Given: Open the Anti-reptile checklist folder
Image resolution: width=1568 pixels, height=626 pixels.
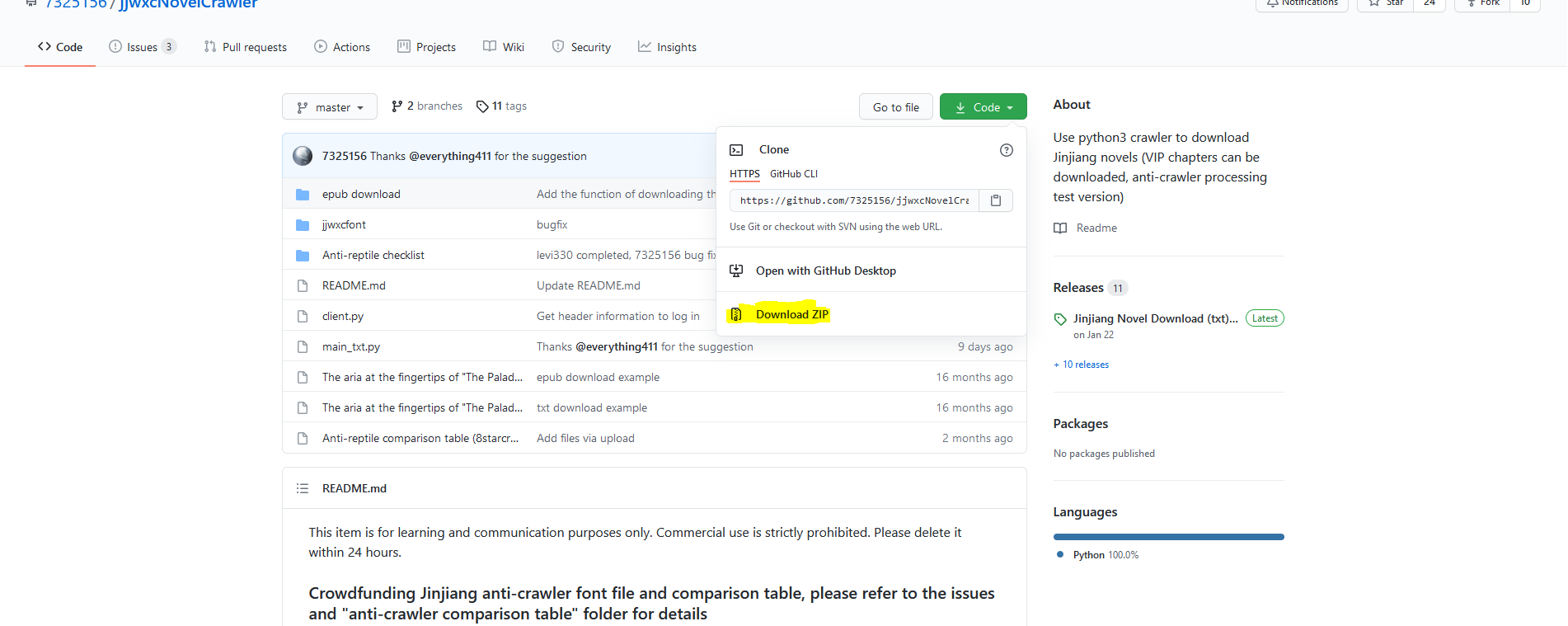Looking at the screenshot, I should coord(373,256).
